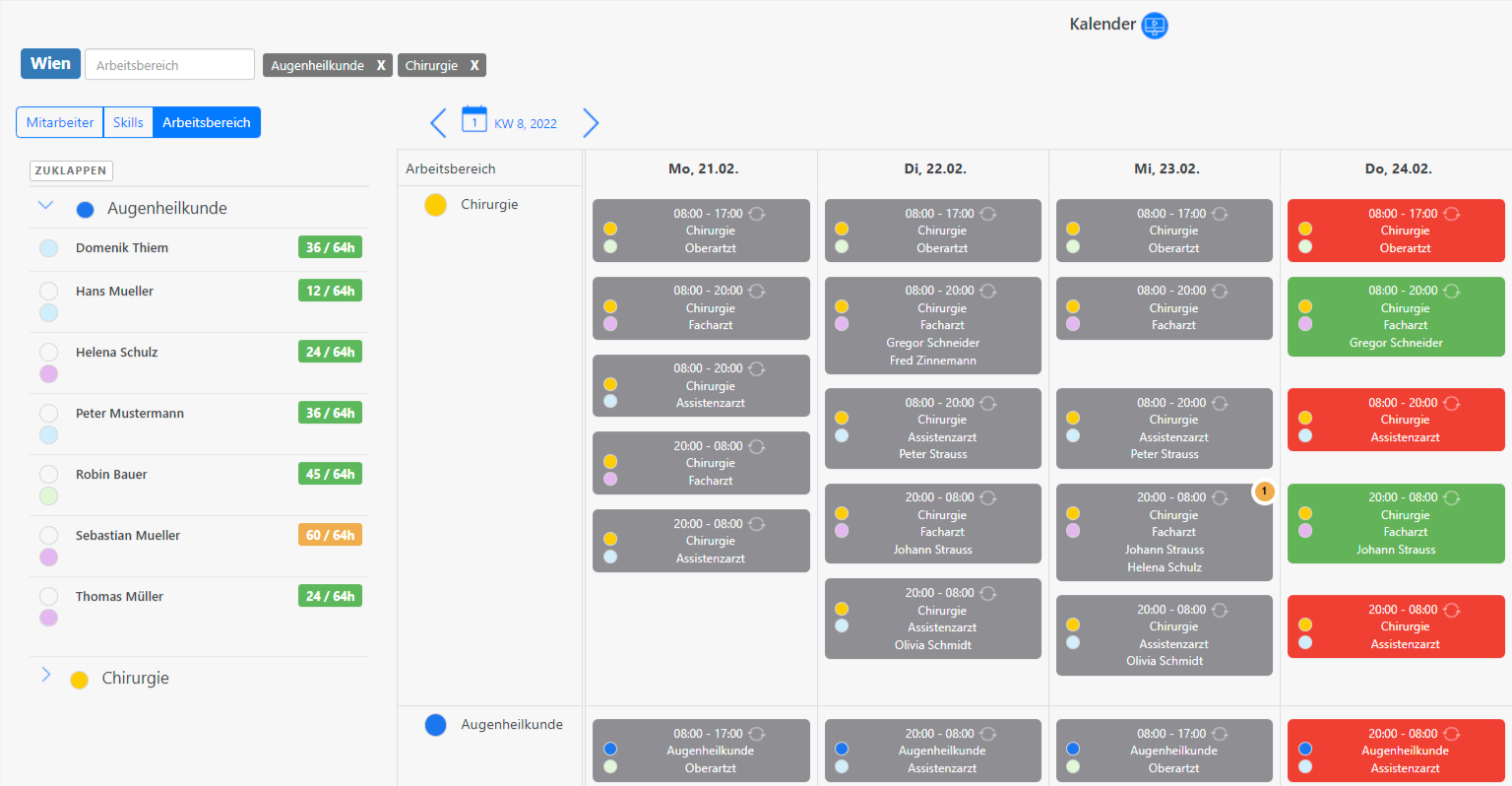Click yellow Chirurgie dot in Arbeitsbereich column
The image size is (1512, 786).
tap(435, 205)
